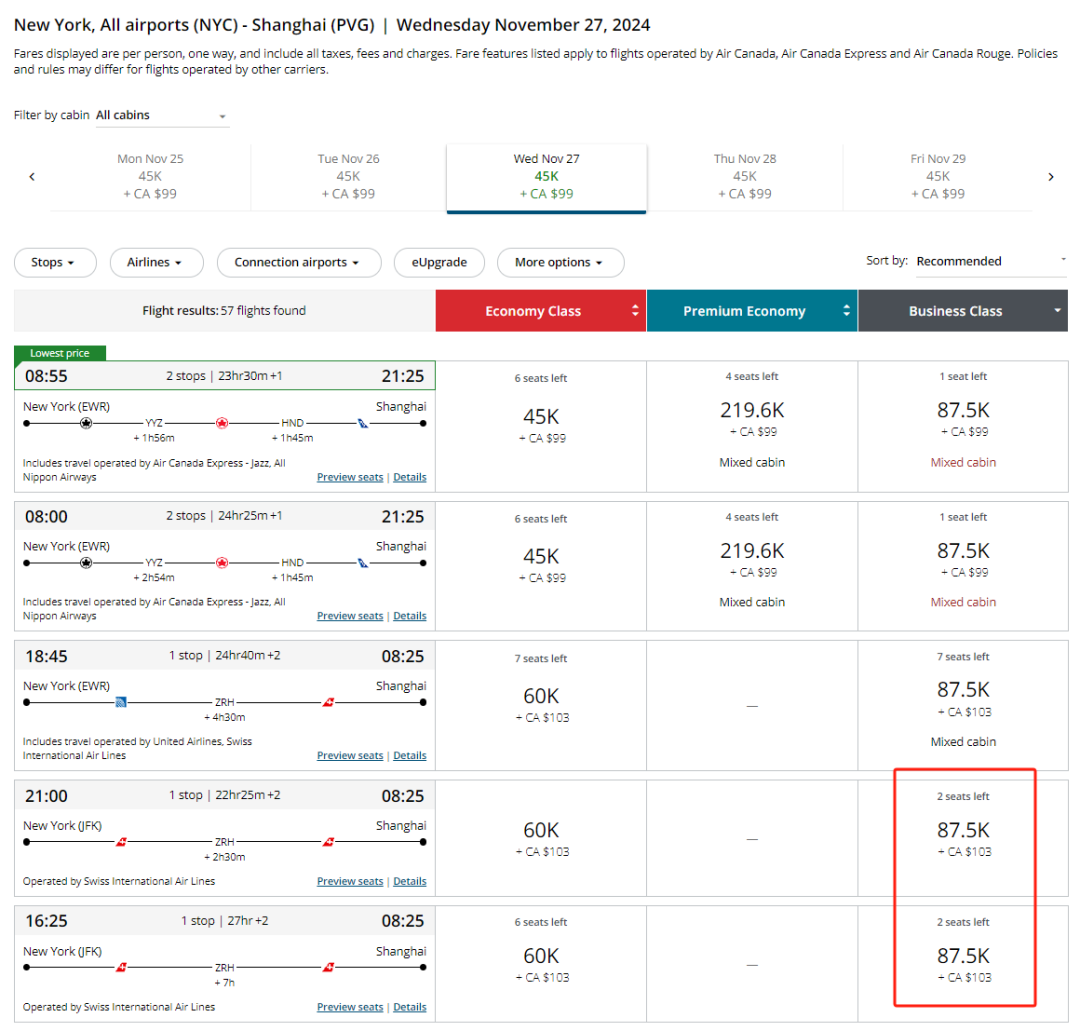Click the next dates right arrow

pyautogui.click(x=1050, y=177)
